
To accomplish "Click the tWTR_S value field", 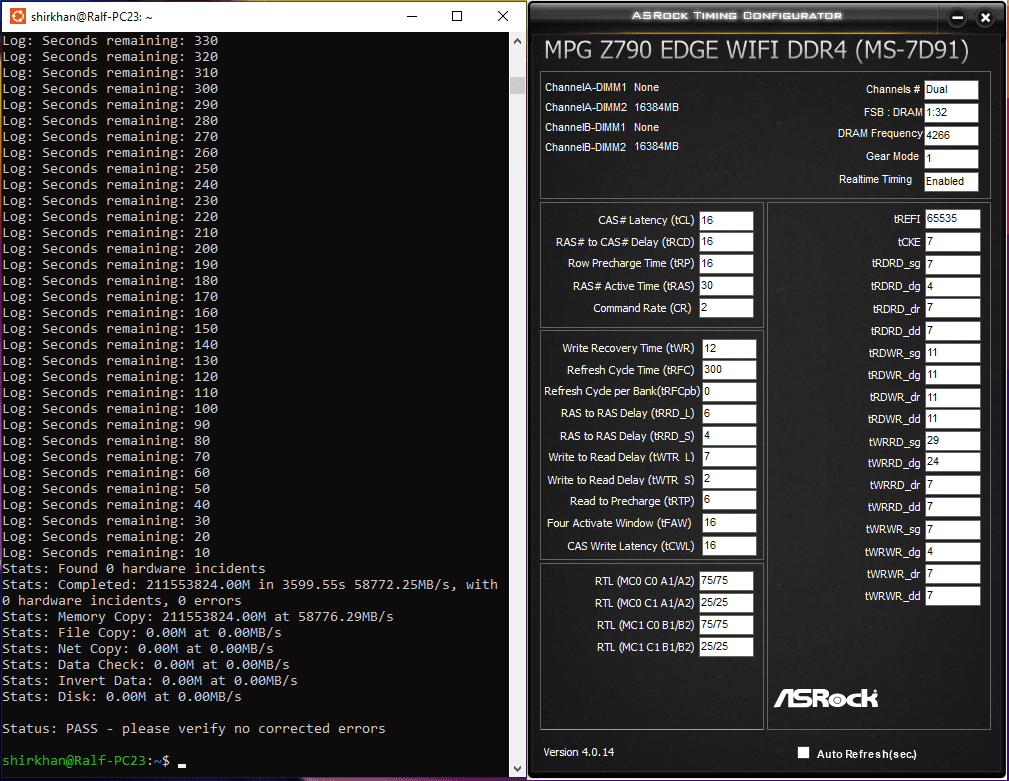I will (x=729, y=479).
